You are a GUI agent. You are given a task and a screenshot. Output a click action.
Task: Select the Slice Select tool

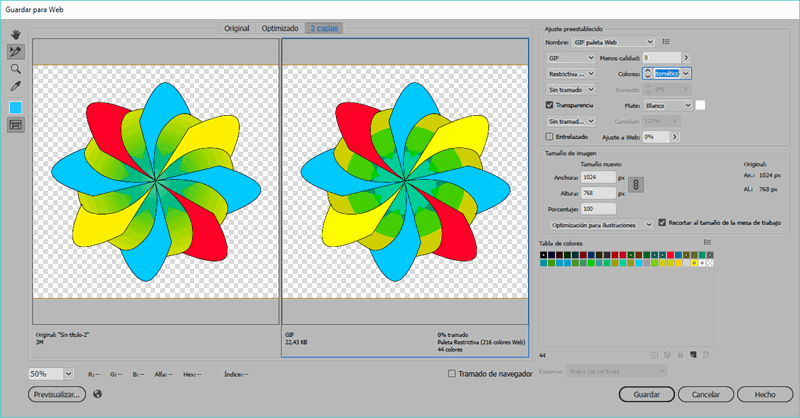pos(16,51)
